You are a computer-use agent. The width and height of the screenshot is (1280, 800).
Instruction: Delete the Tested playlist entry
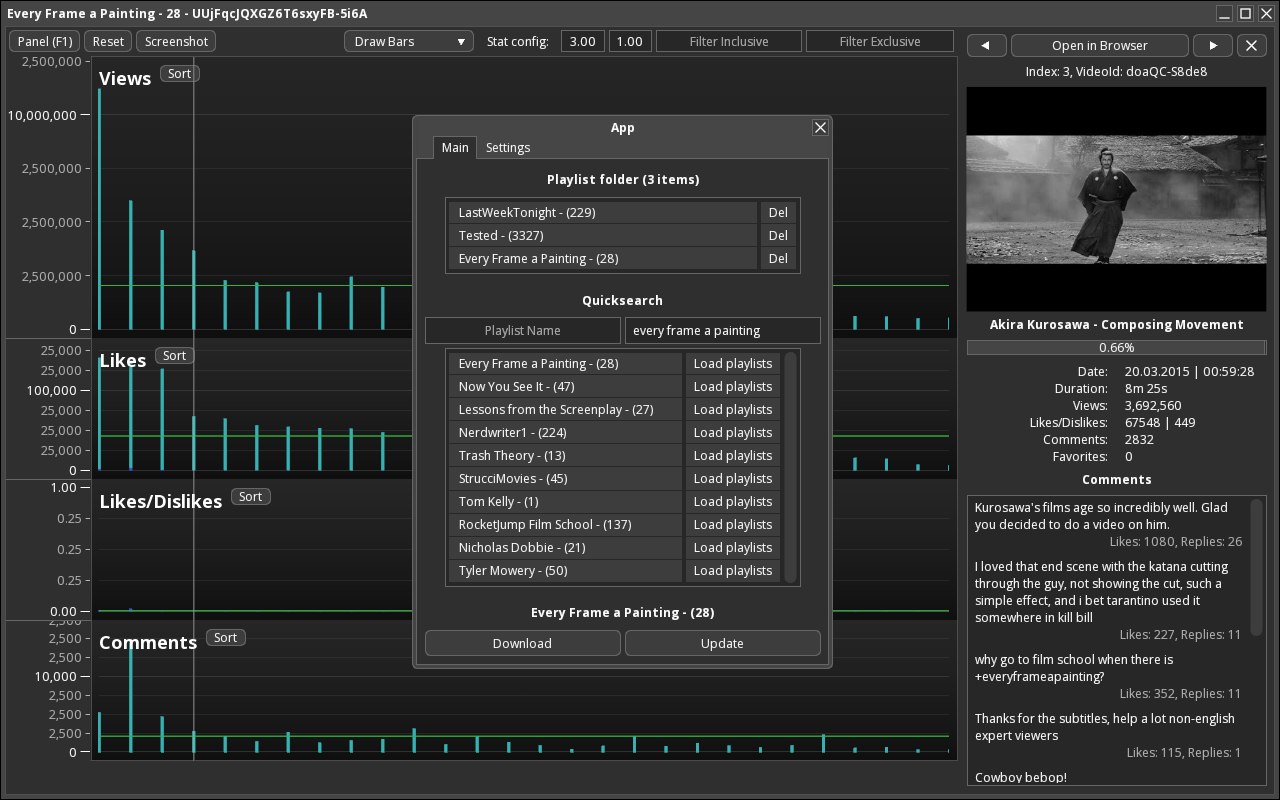click(778, 235)
